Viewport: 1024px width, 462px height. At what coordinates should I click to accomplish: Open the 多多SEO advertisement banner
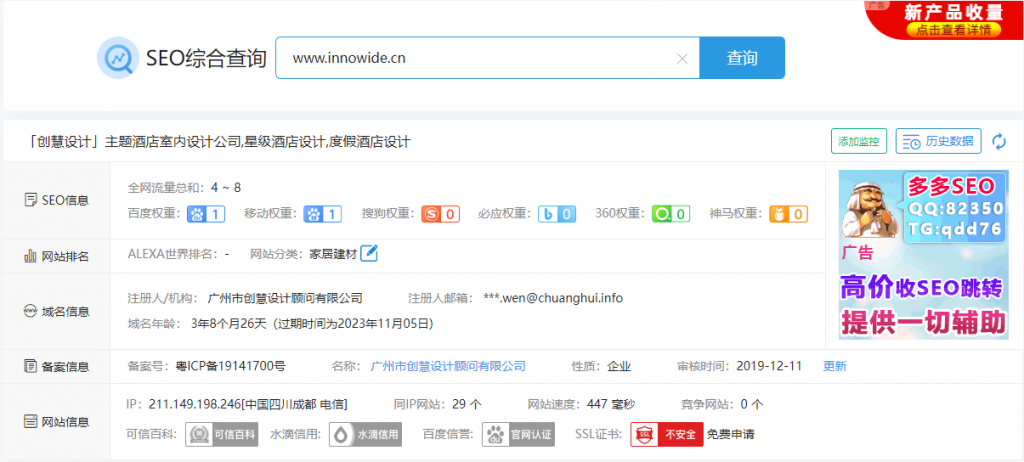[923, 255]
